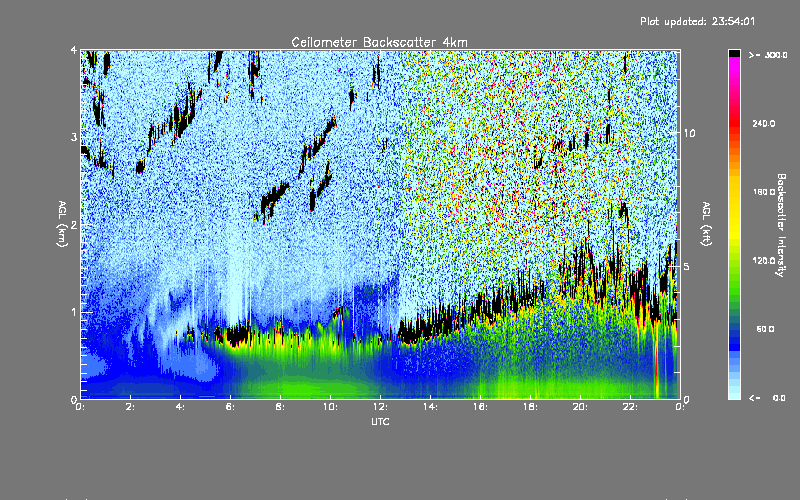Click the 'Ceilometer Backscatter 4km' plot title
The height and width of the screenshot is (500, 800).
point(379,42)
